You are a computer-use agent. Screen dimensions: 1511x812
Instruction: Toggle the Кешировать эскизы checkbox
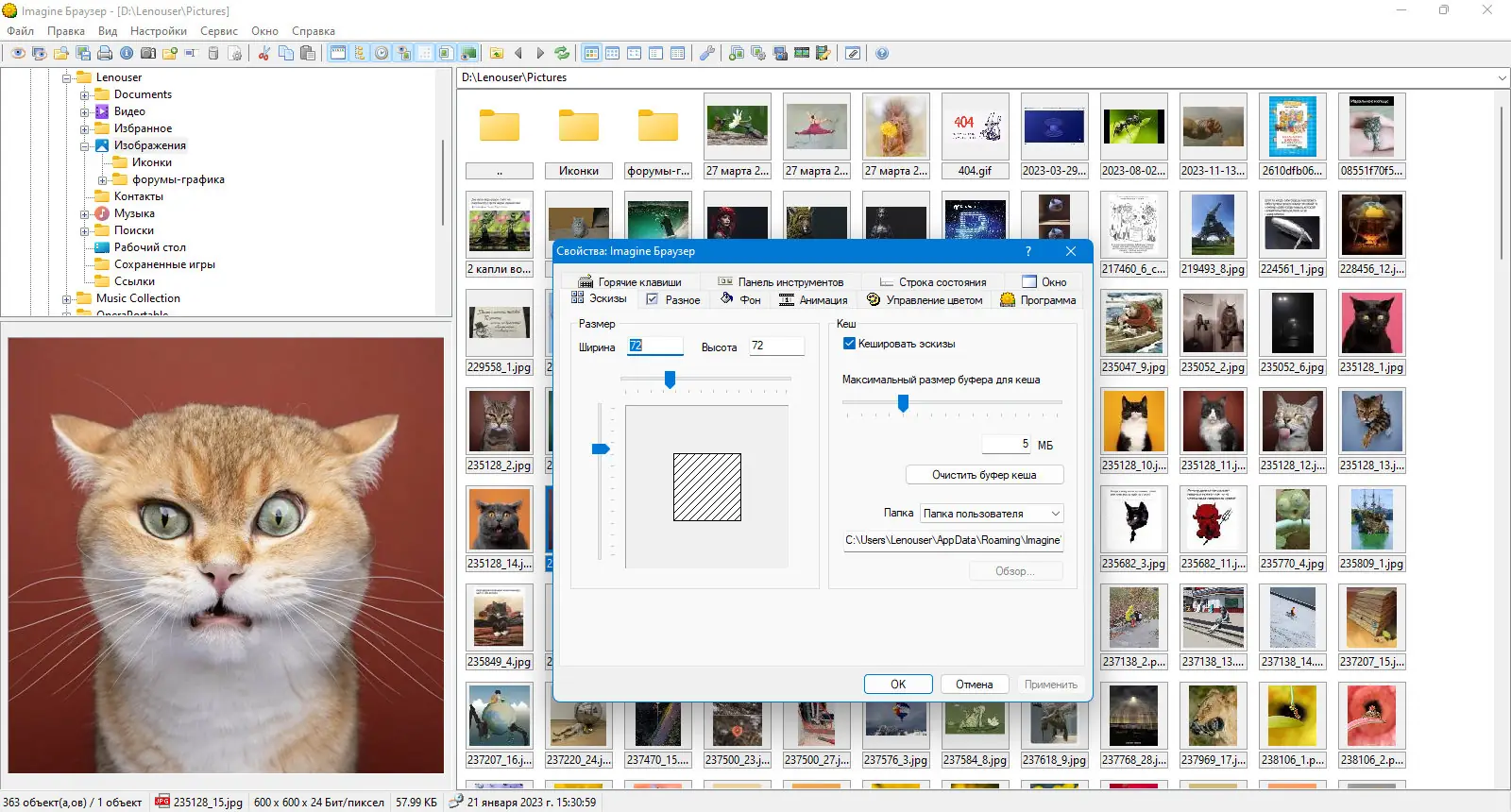849,344
